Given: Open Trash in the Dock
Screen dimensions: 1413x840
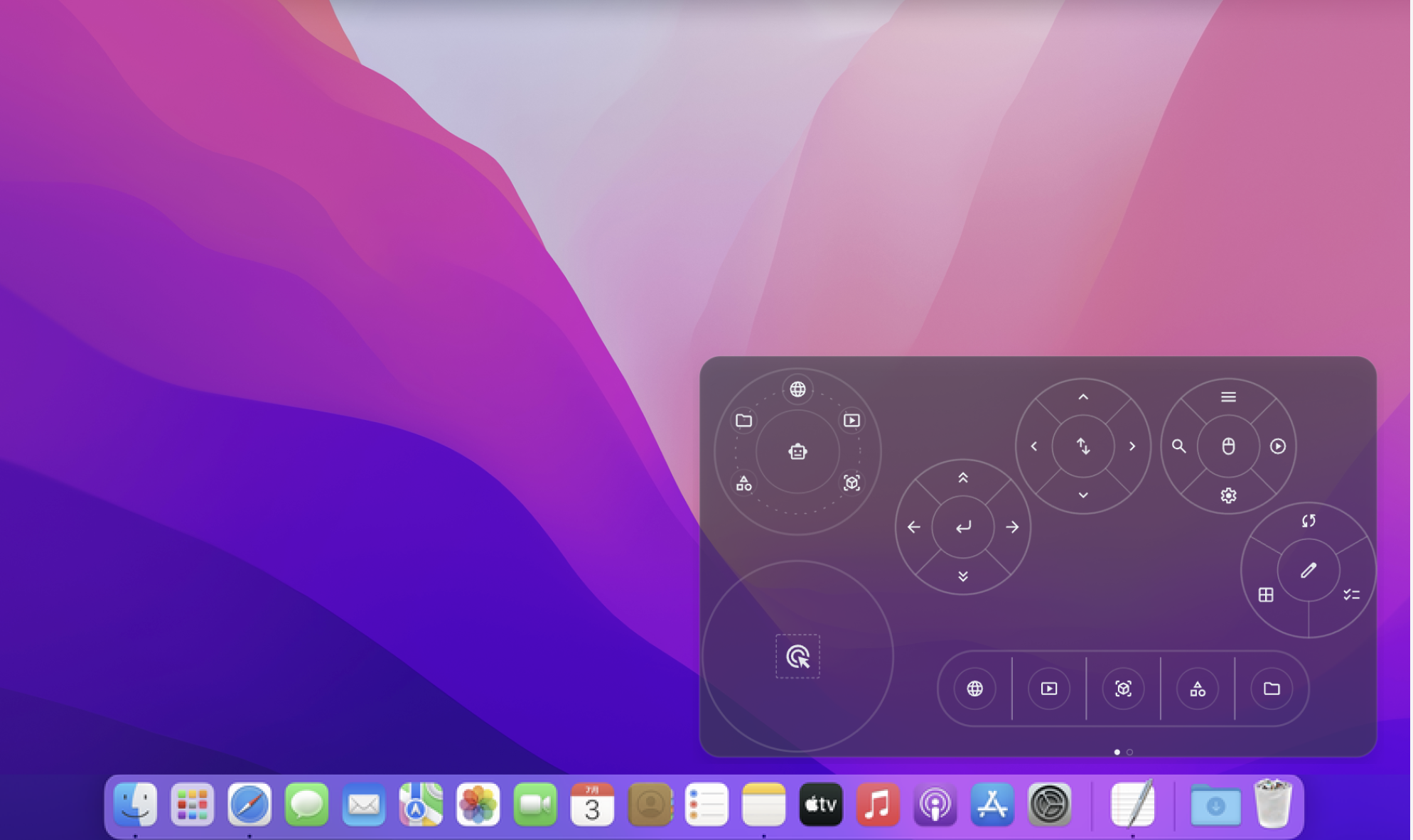Looking at the screenshot, I should click(1274, 804).
